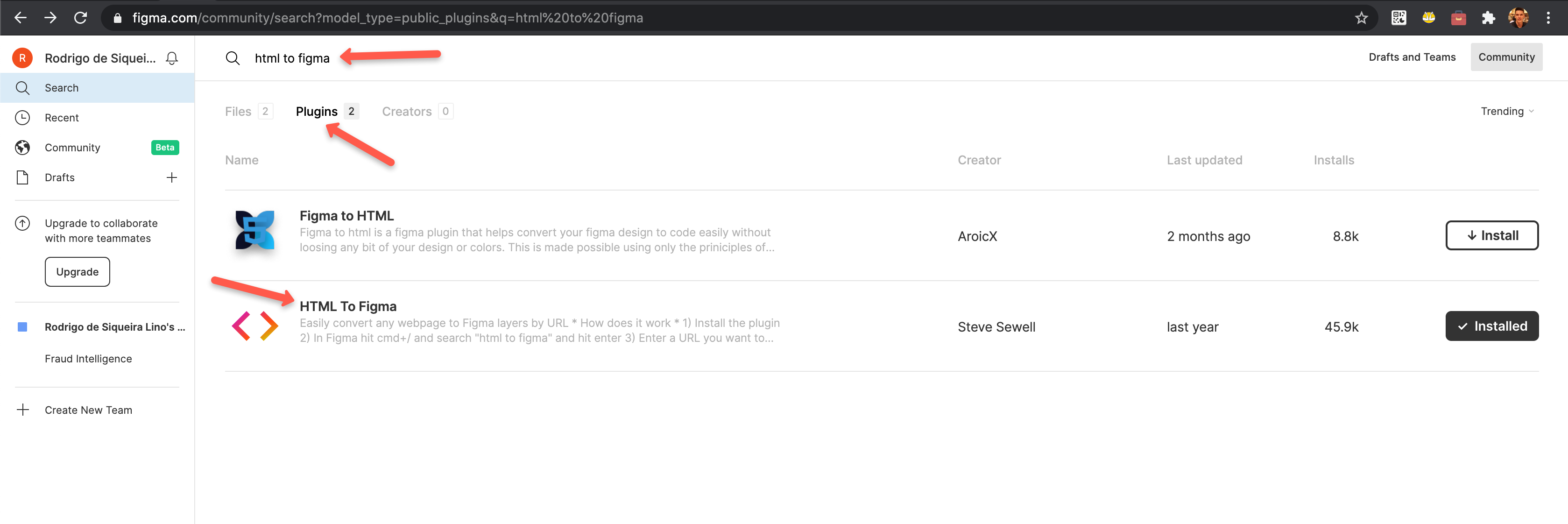Create a new team from the sidebar

[x=88, y=410]
